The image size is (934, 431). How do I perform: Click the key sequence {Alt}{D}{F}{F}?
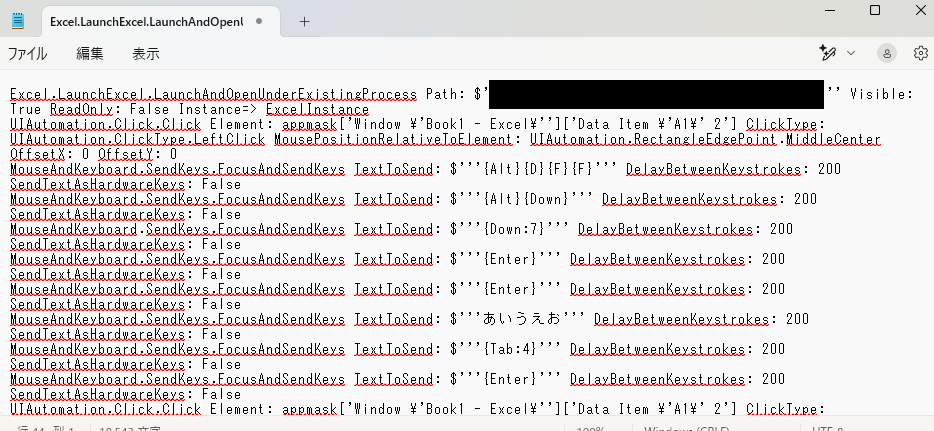[538, 169]
